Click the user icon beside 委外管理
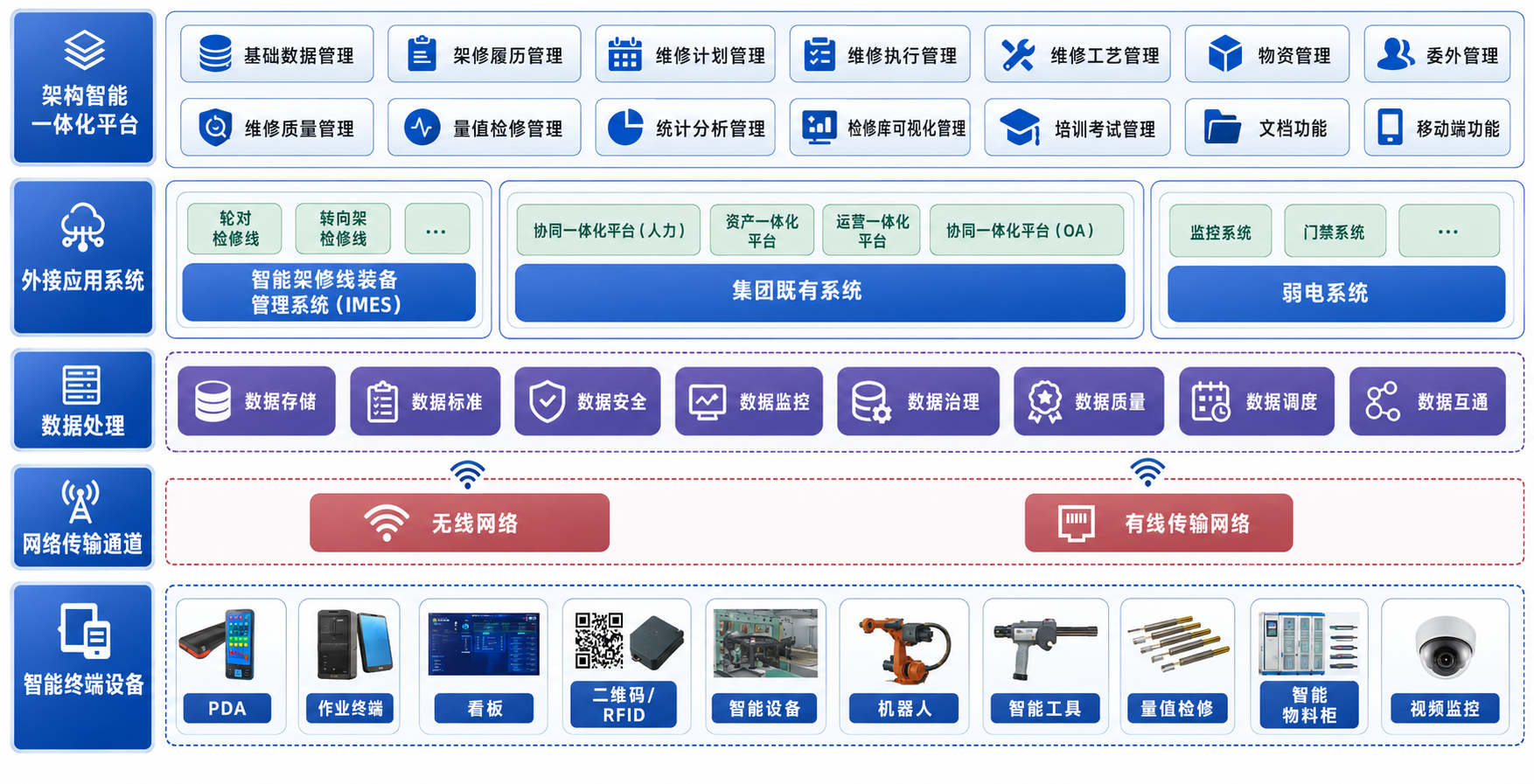 click(1395, 54)
